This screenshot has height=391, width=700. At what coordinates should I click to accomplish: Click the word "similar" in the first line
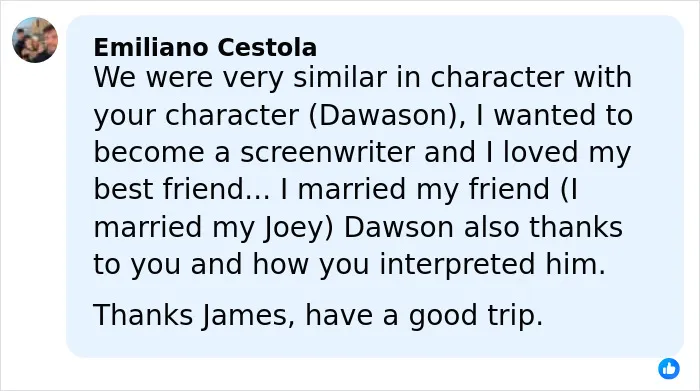click(340, 77)
